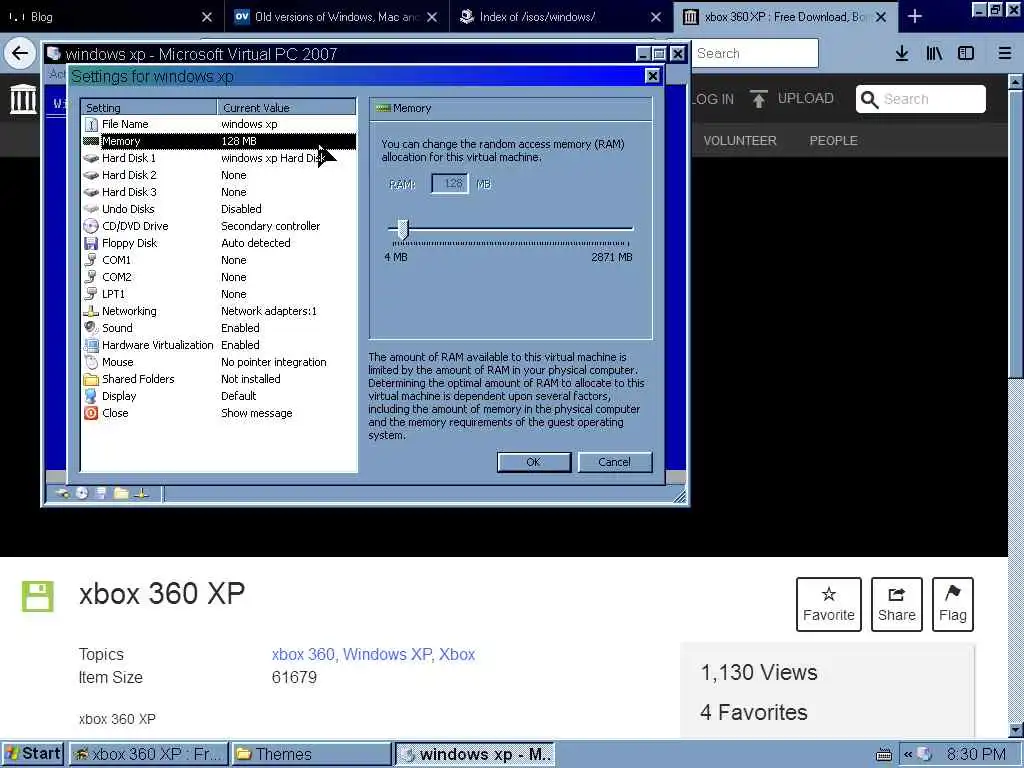Open a new browser tab

(x=915, y=17)
